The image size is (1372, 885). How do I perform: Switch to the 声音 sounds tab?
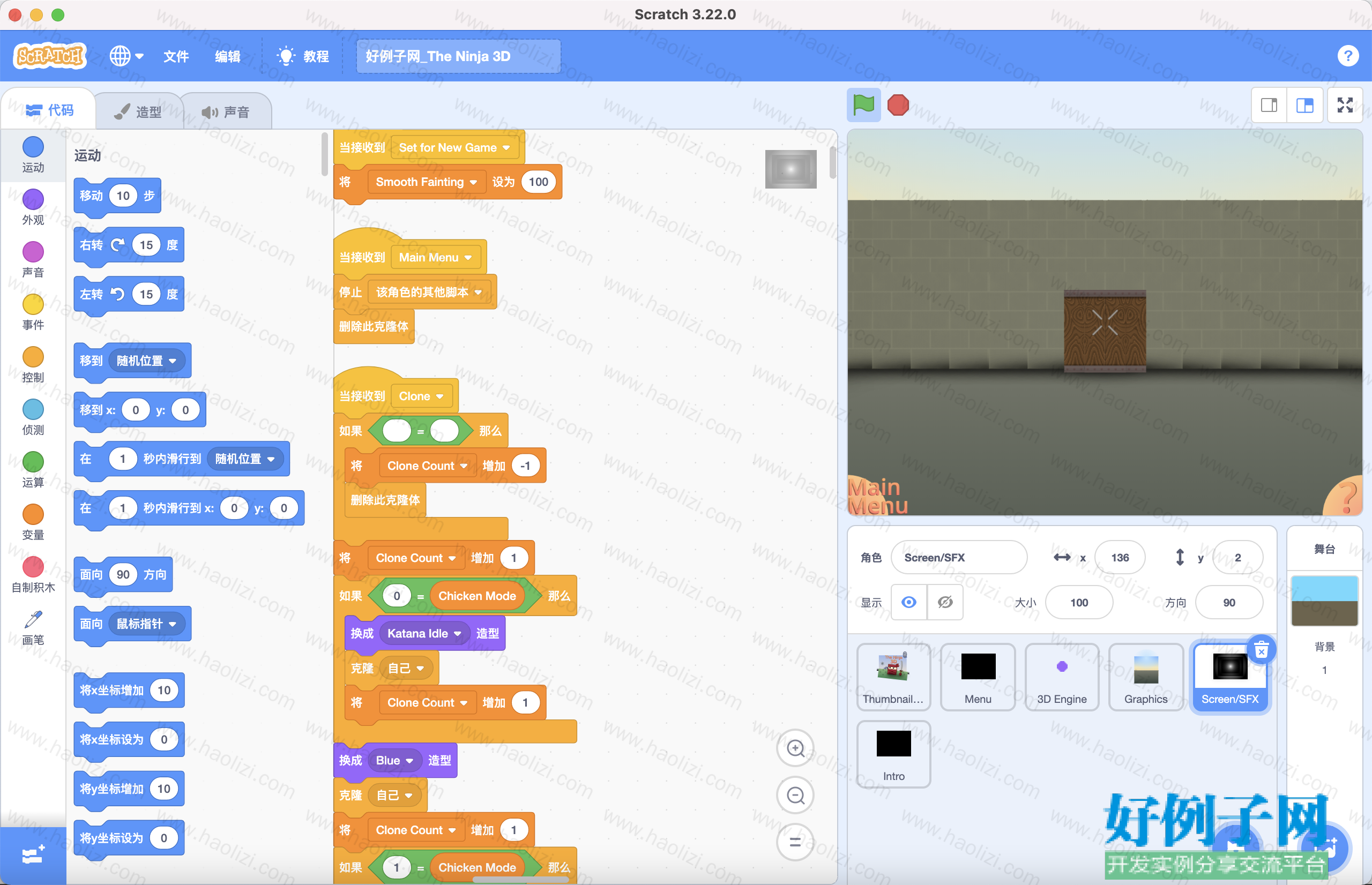(227, 111)
